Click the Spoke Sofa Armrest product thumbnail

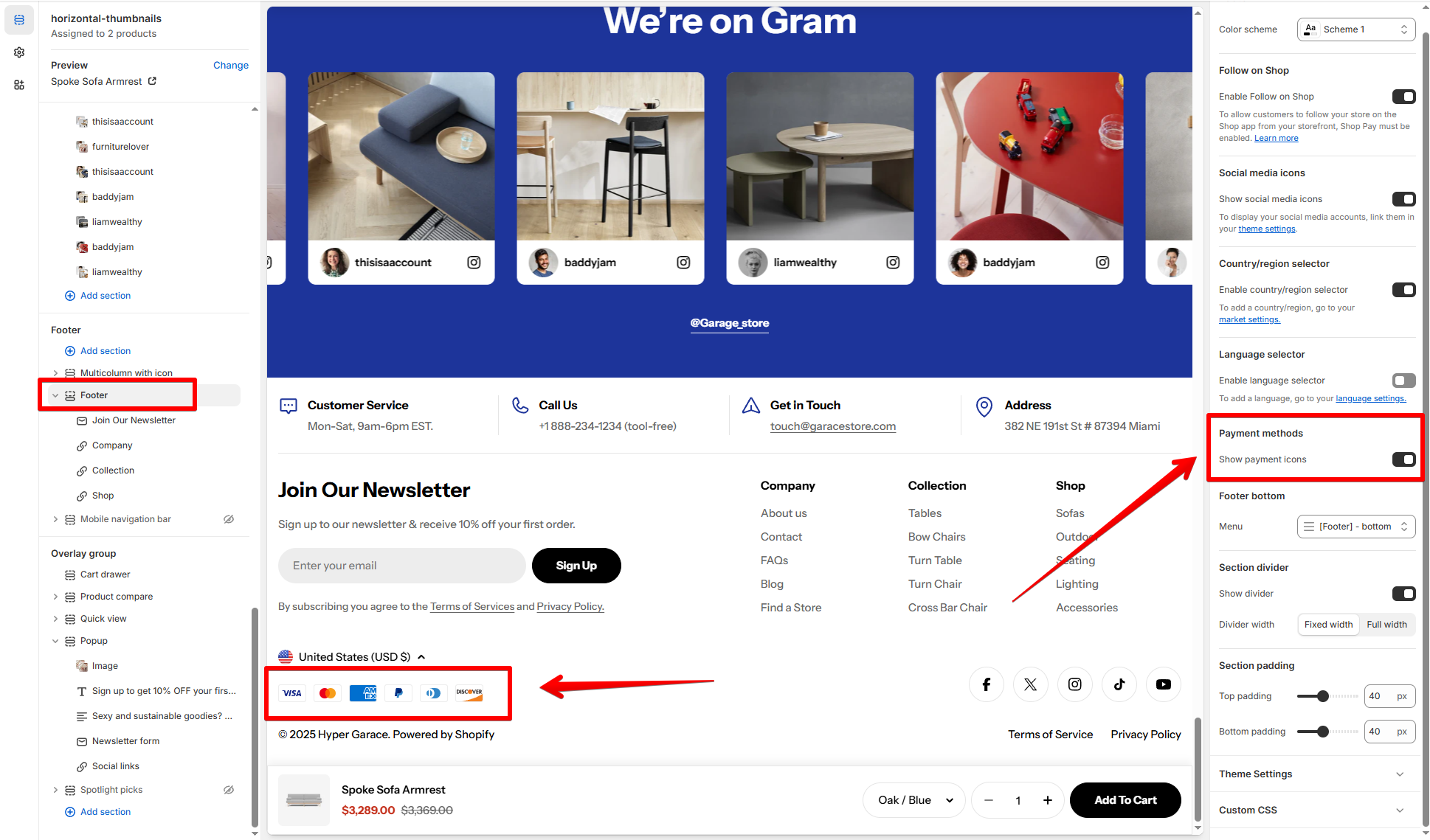coord(304,800)
